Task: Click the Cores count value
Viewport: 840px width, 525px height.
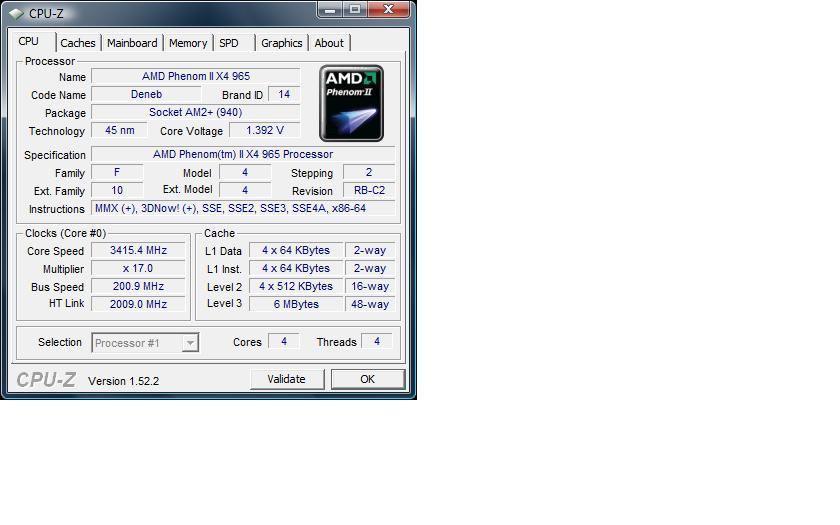Action: [283, 341]
